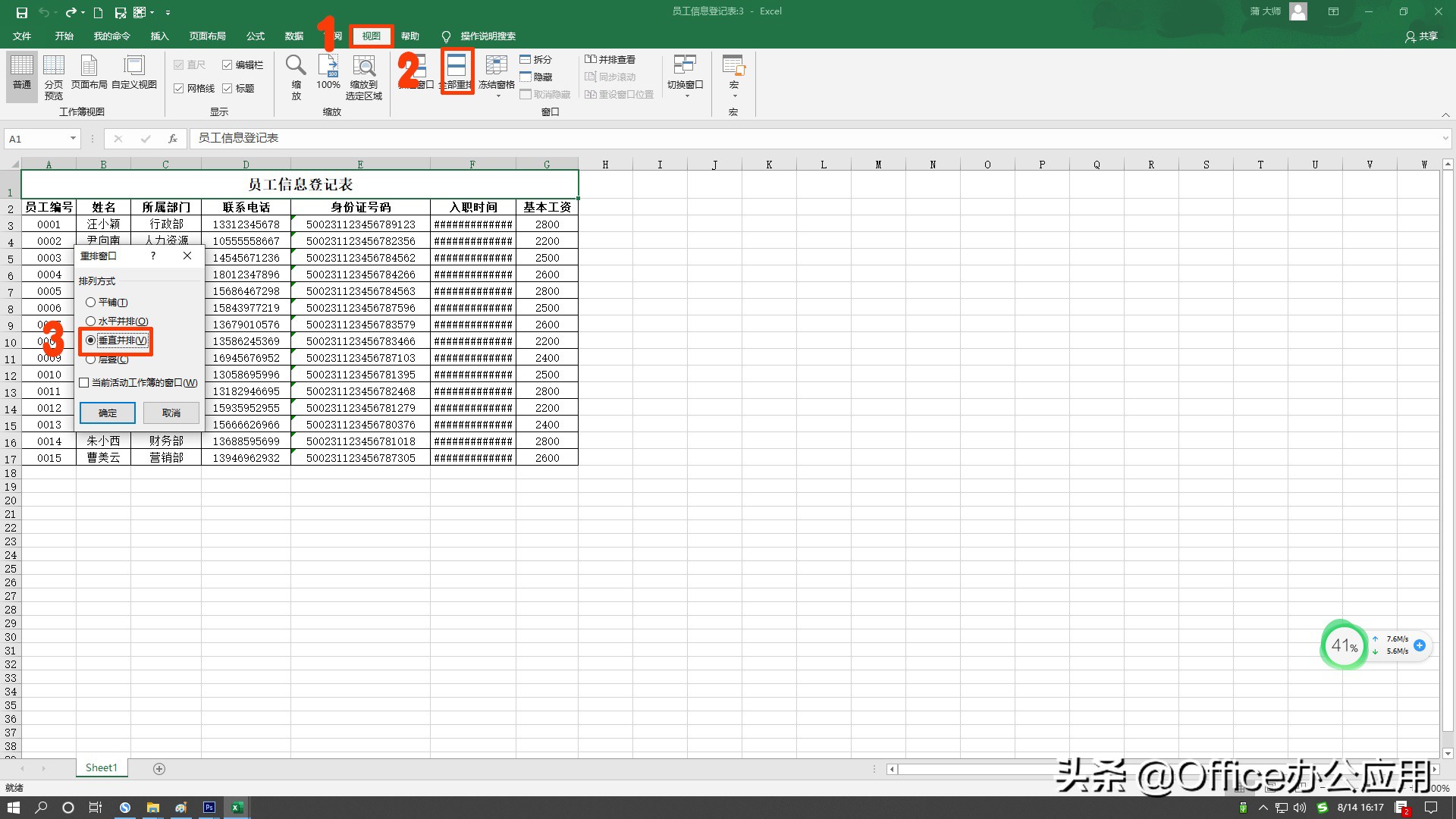The height and width of the screenshot is (819, 1456).
Task: Click the Split window icon
Action: point(526,59)
